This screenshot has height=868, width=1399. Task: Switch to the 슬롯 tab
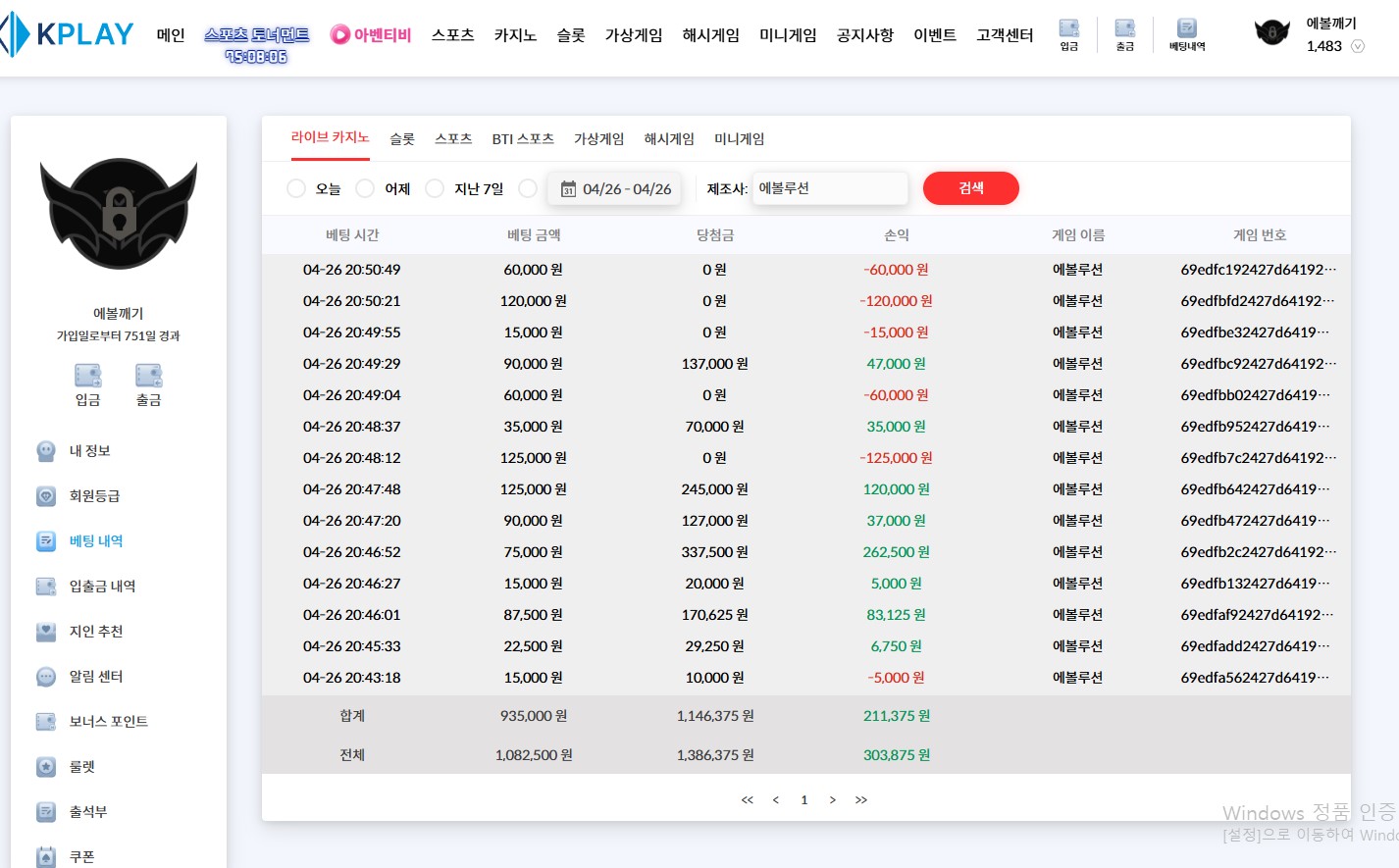pos(402,139)
